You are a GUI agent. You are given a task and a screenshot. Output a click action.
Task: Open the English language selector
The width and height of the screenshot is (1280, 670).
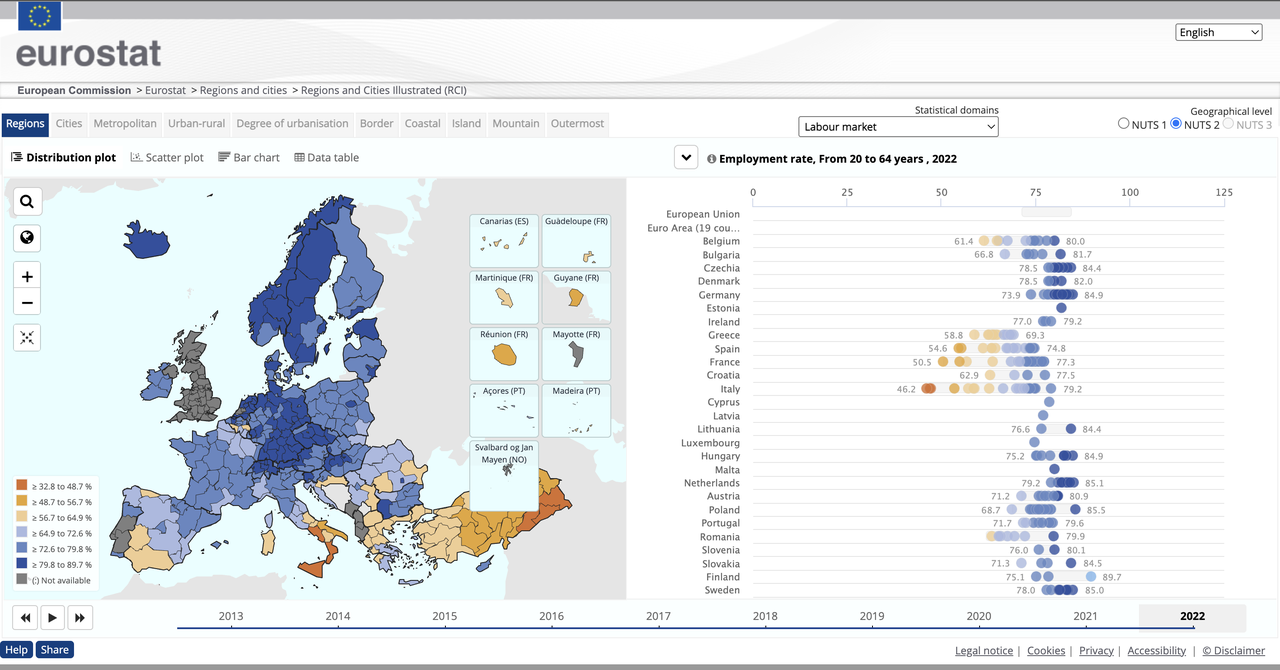(1219, 32)
